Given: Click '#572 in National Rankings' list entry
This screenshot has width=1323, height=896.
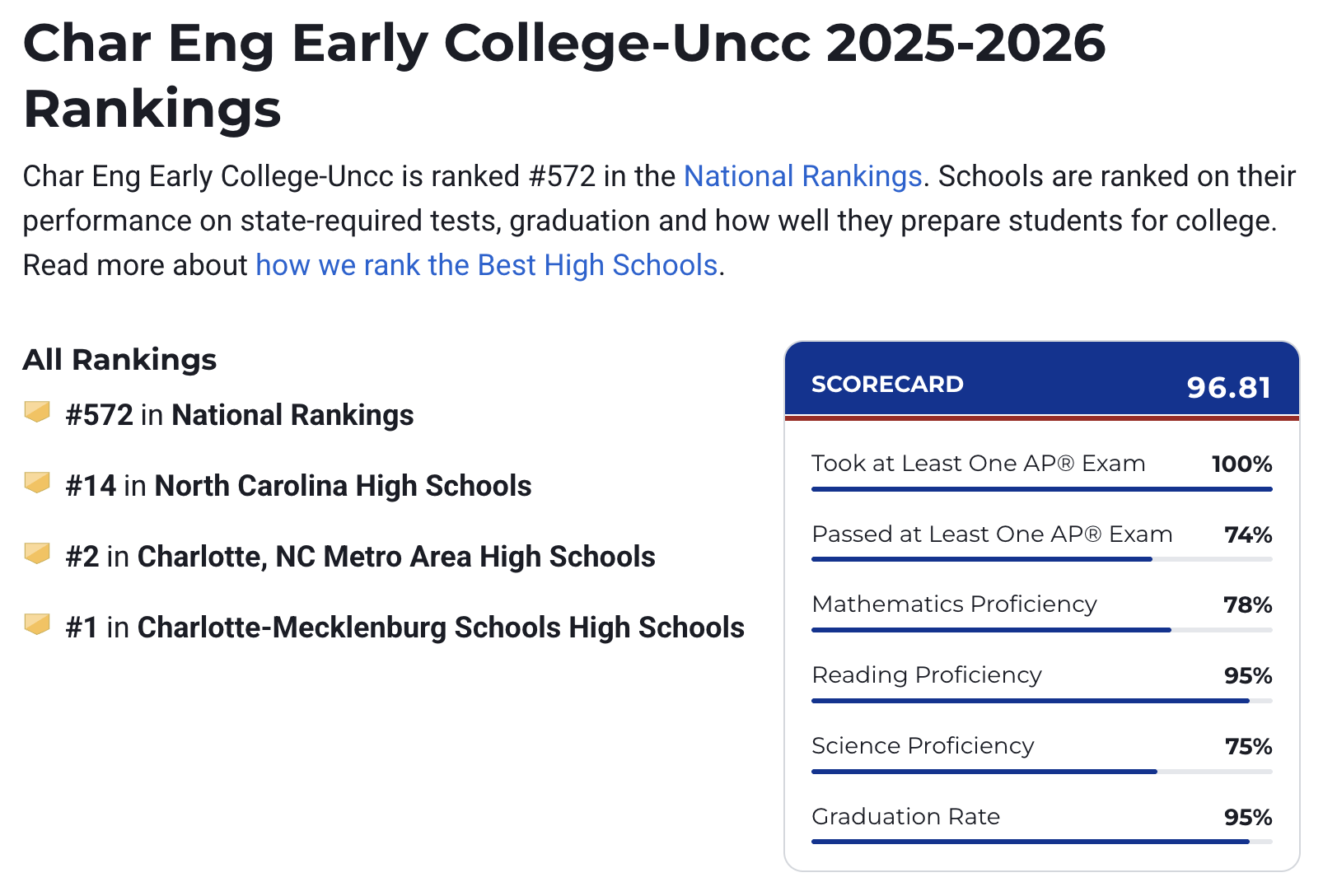Looking at the screenshot, I should pyautogui.click(x=239, y=415).
